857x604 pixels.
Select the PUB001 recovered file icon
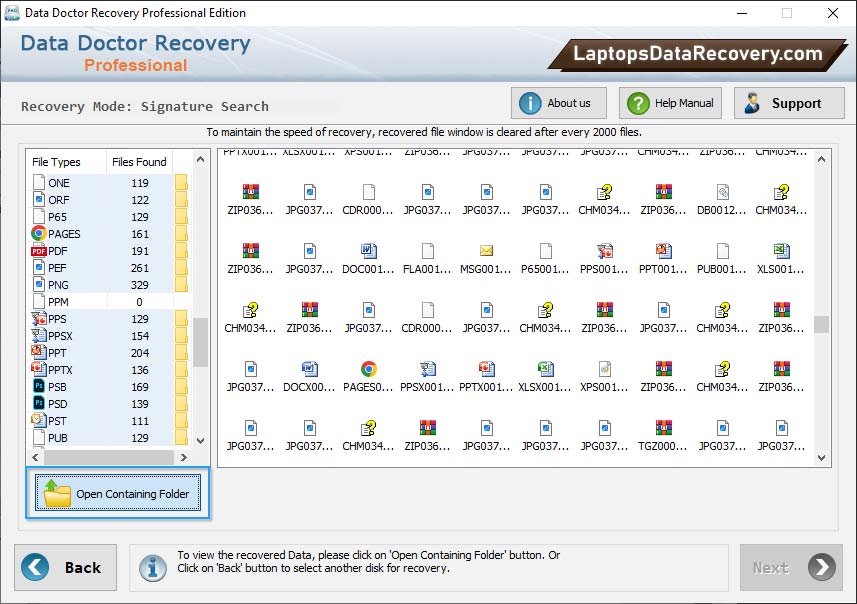[723, 250]
